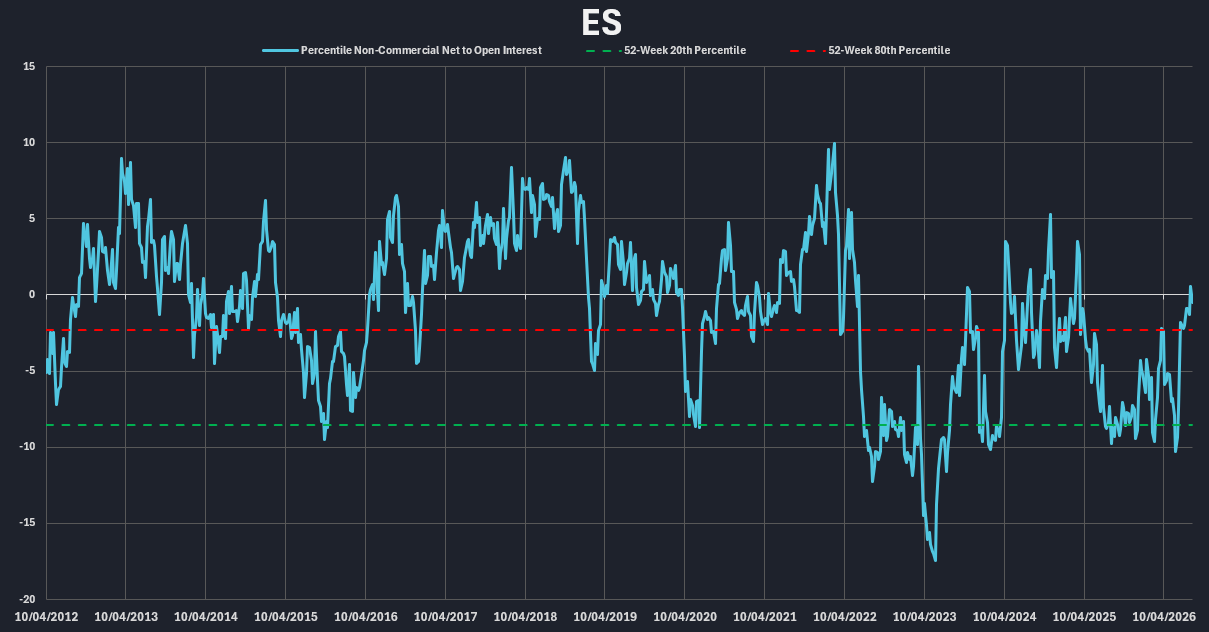The width and height of the screenshot is (1209, 632).
Task: Click the chart title ES
Action: click(603, 22)
